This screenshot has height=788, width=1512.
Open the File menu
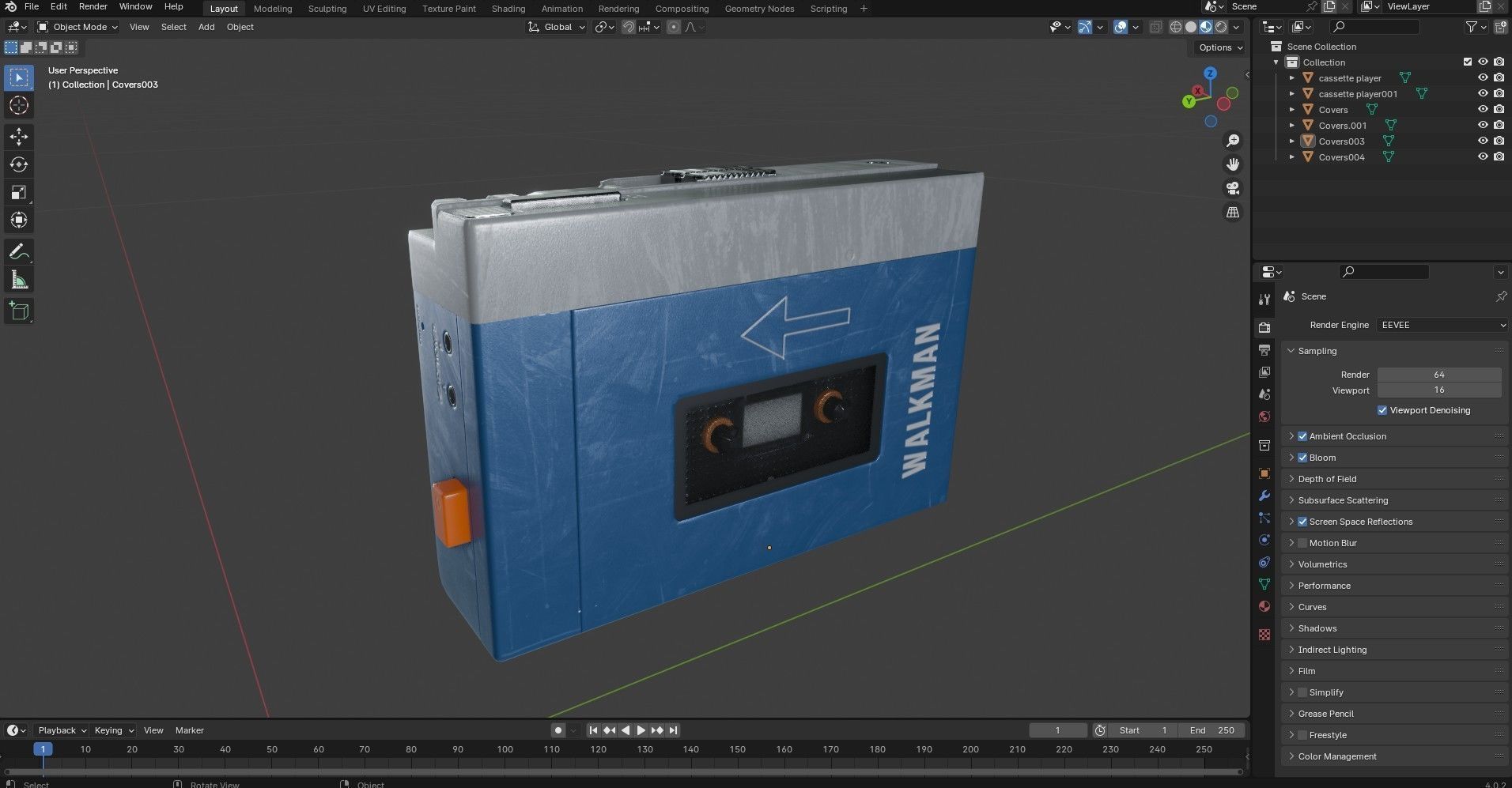click(32, 6)
